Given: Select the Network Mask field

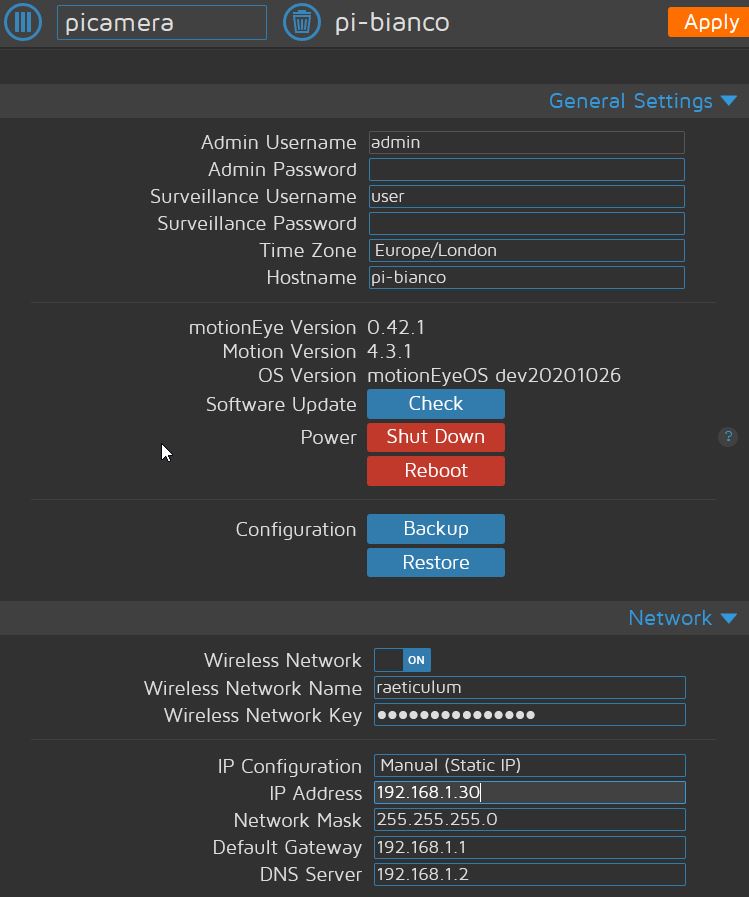Looking at the screenshot, I should tap(529, 819).
